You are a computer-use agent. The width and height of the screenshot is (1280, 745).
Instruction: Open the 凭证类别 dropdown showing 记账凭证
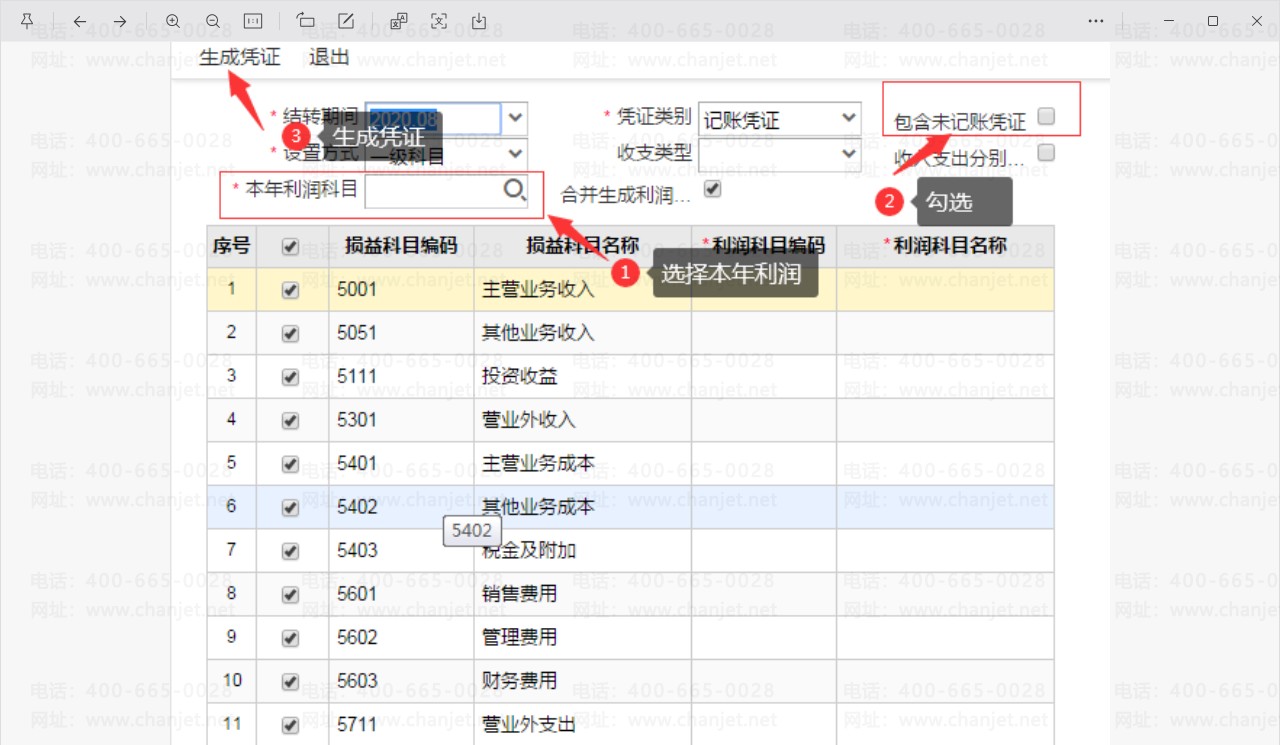[x=779, y=119]
